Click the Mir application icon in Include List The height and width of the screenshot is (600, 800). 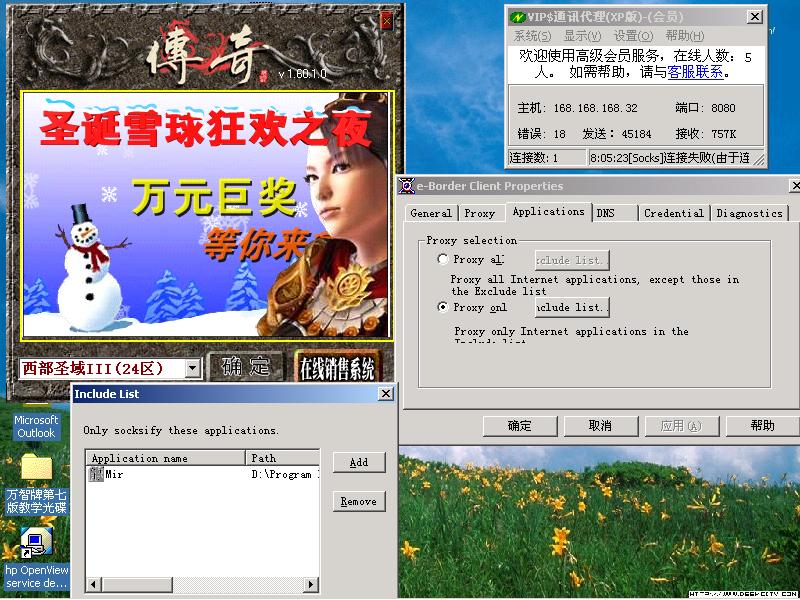[95, 474]
